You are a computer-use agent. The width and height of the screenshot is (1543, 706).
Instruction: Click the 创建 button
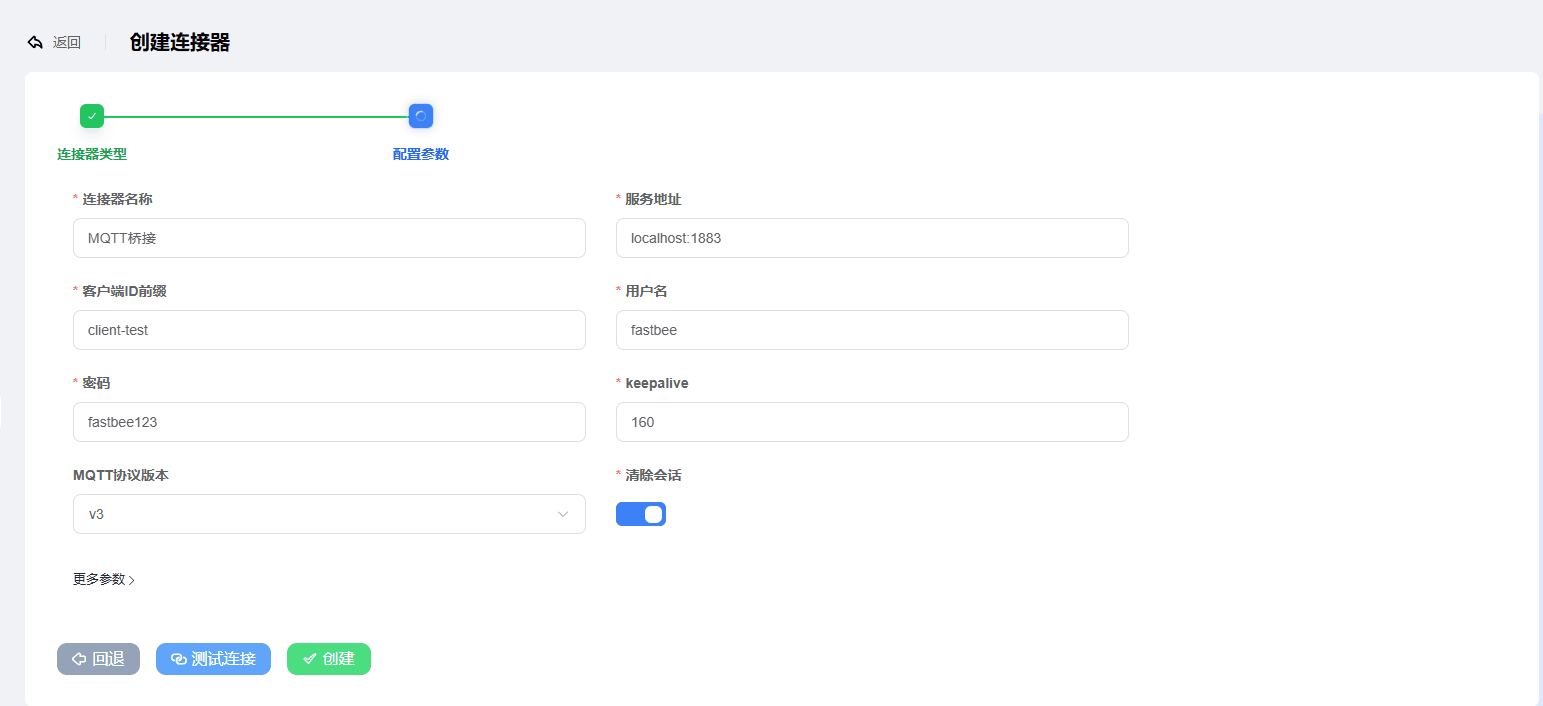click(x=329, y=659)
